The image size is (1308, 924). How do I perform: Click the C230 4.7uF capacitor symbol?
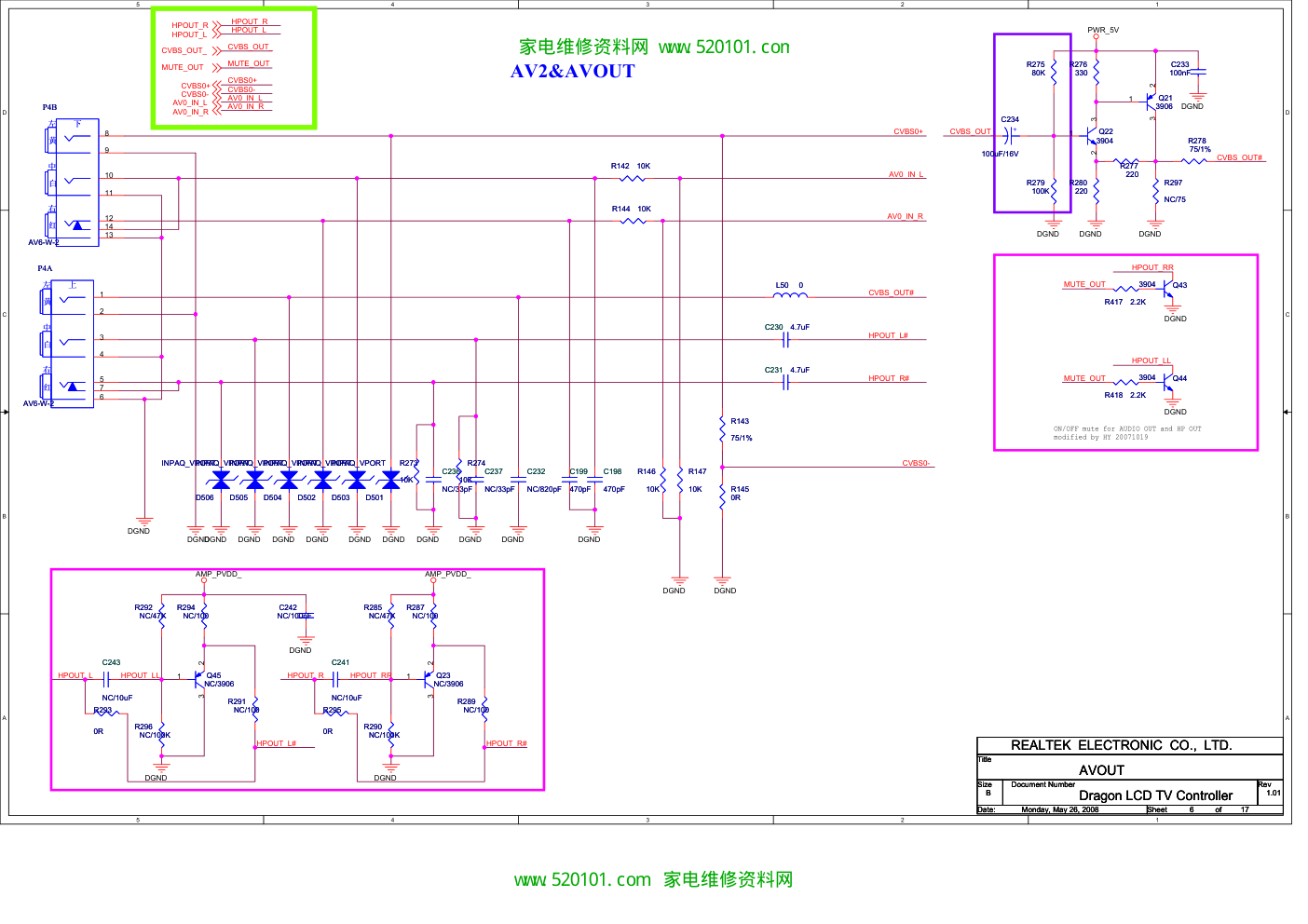[x=786, y=340]
